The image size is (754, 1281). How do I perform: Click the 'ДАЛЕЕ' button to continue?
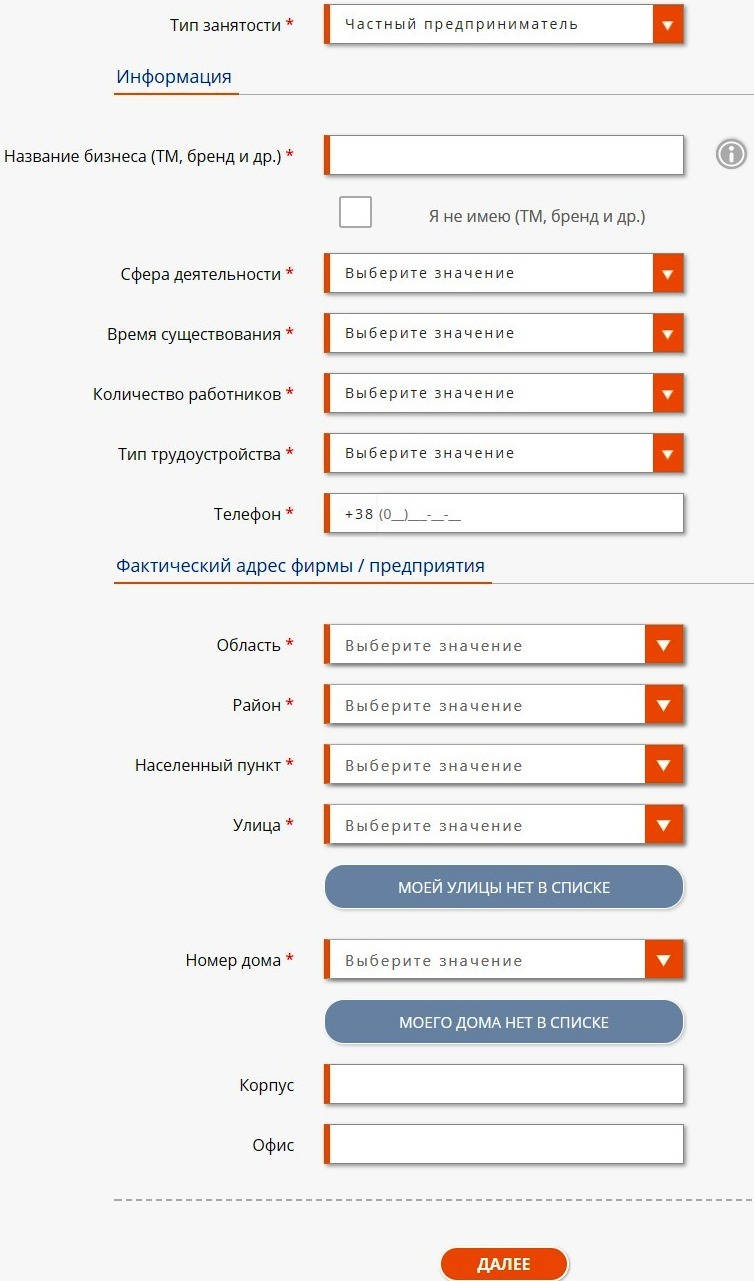505,1263
